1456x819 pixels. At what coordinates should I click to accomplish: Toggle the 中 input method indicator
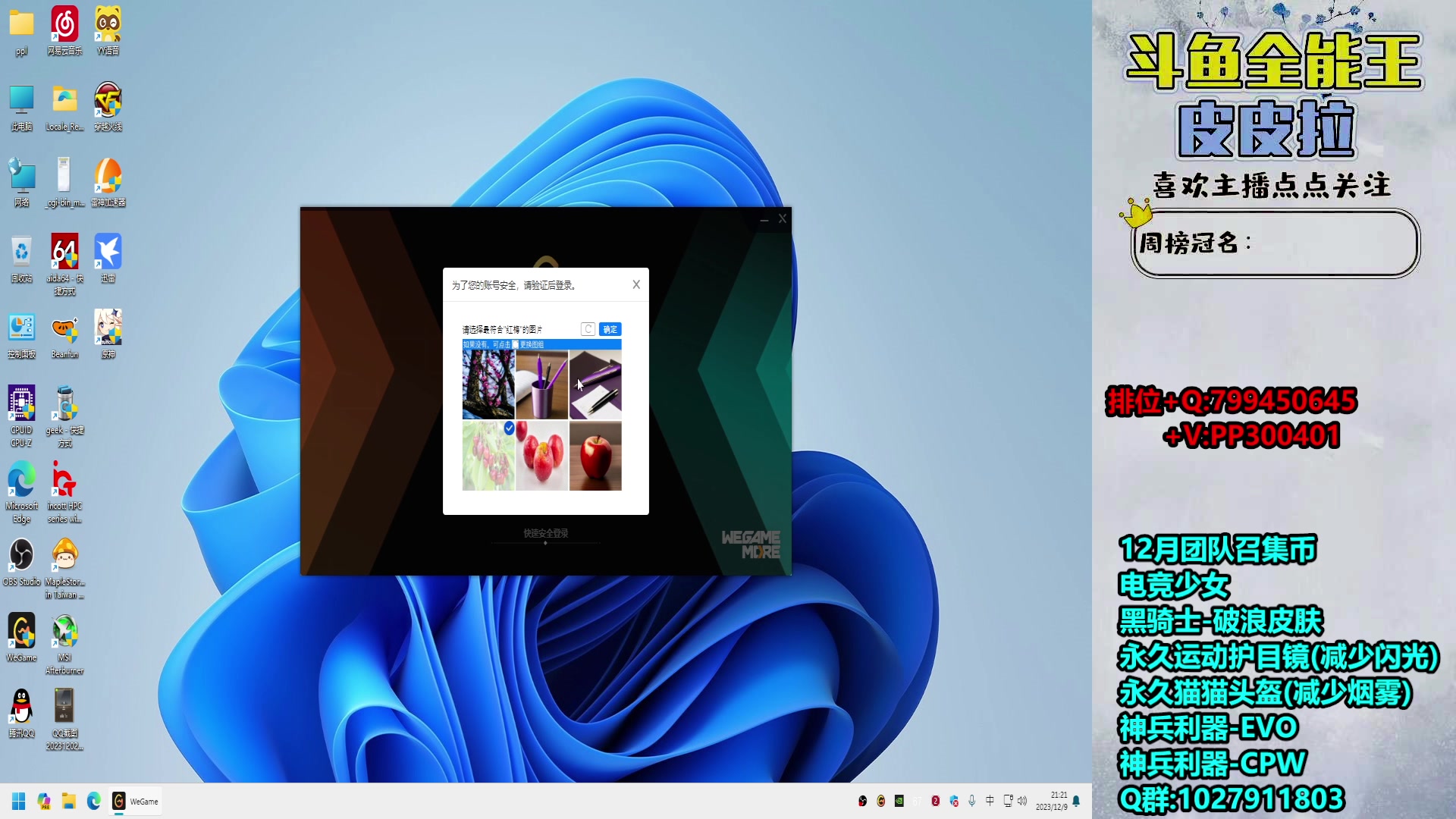(990, 801)
